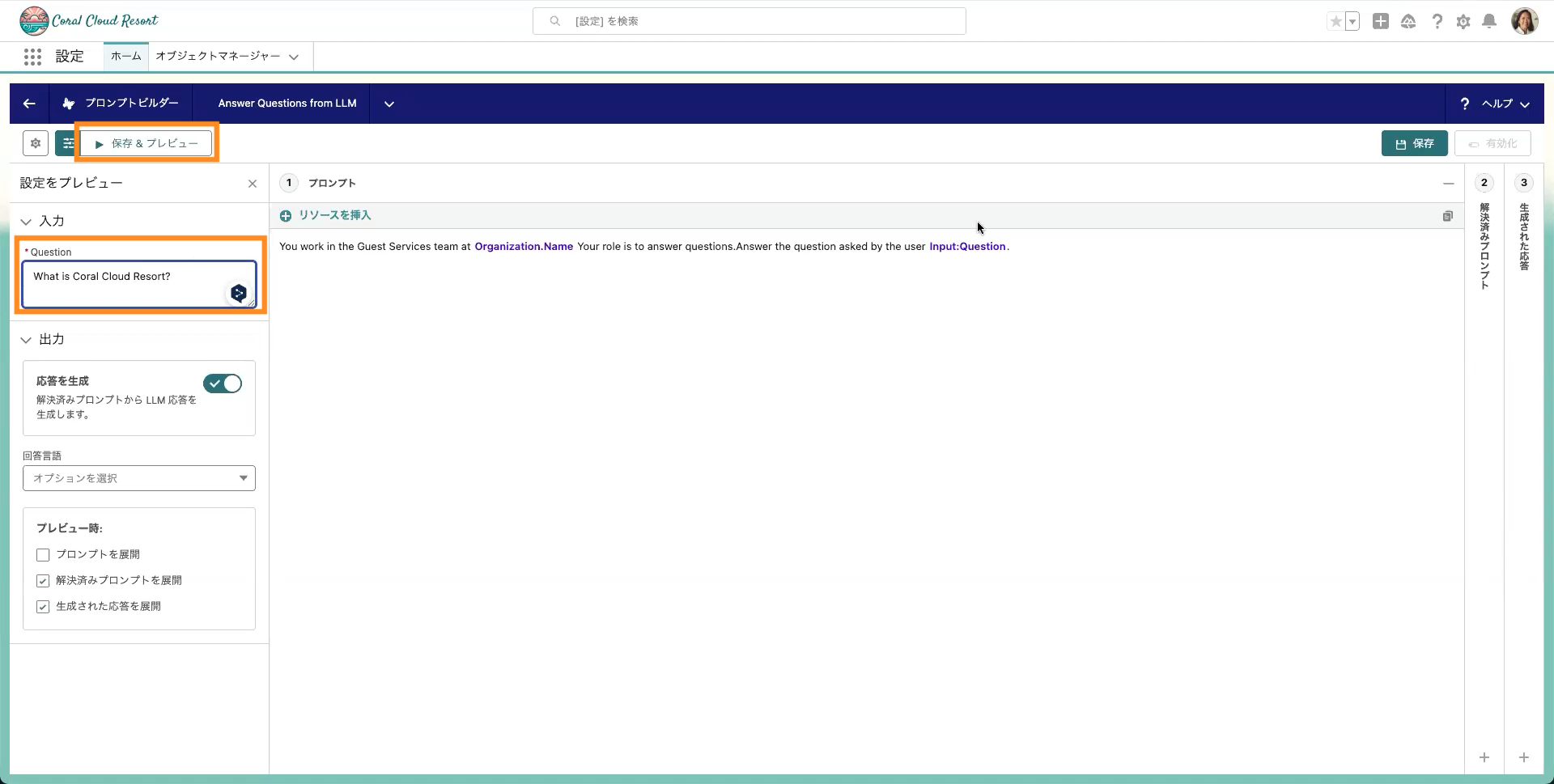
Task: Open the template settings gear button
Action: [36, 143]
